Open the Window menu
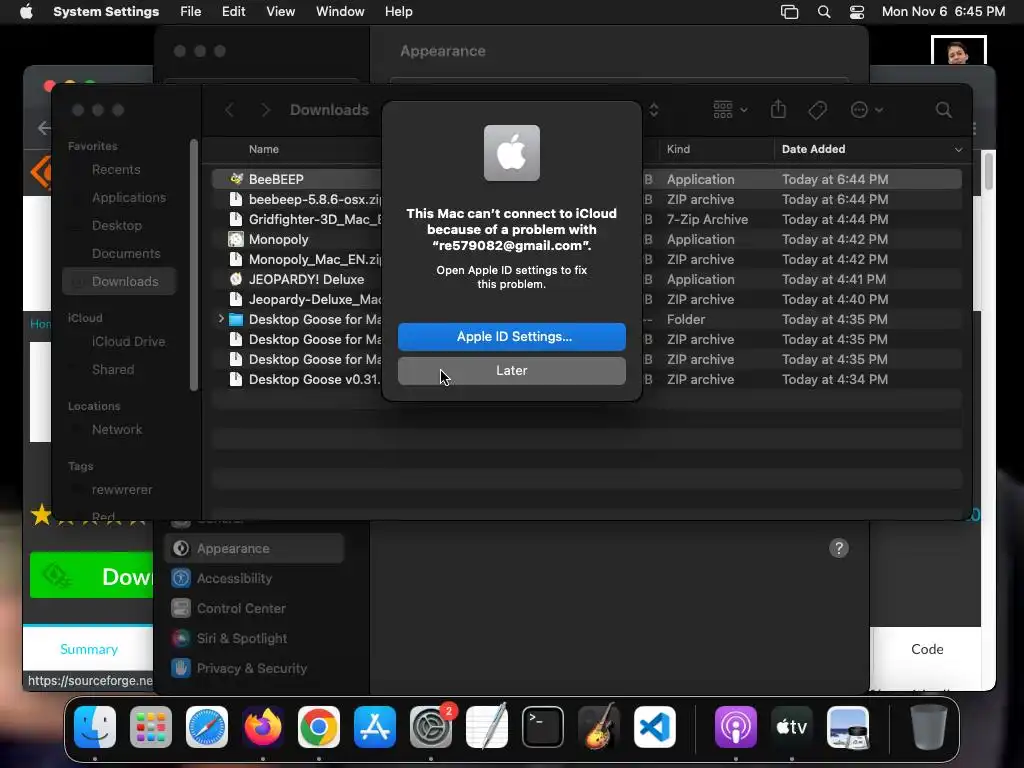Screen dimensions: 1024x768 click(340, 12)
